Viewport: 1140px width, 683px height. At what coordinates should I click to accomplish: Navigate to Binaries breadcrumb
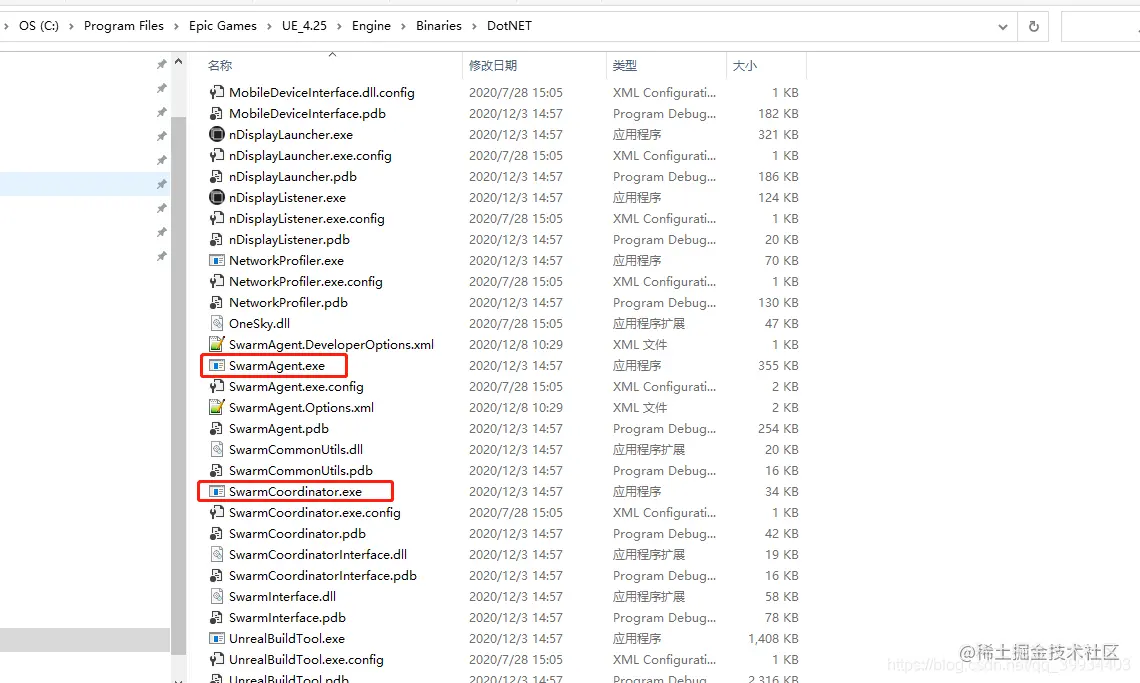[438, 25]
